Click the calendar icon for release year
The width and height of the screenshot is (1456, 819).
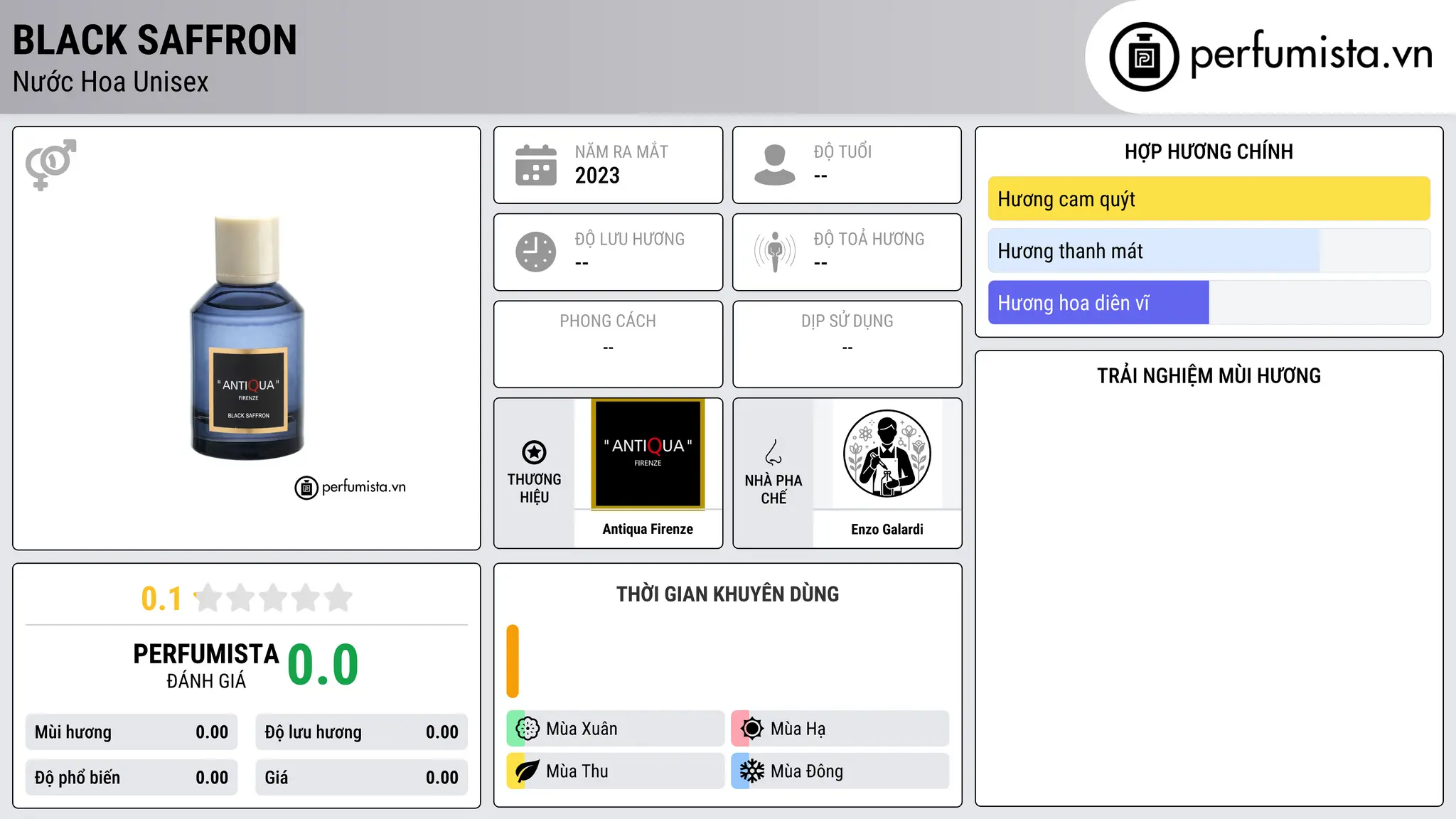[x=536, y=165]
